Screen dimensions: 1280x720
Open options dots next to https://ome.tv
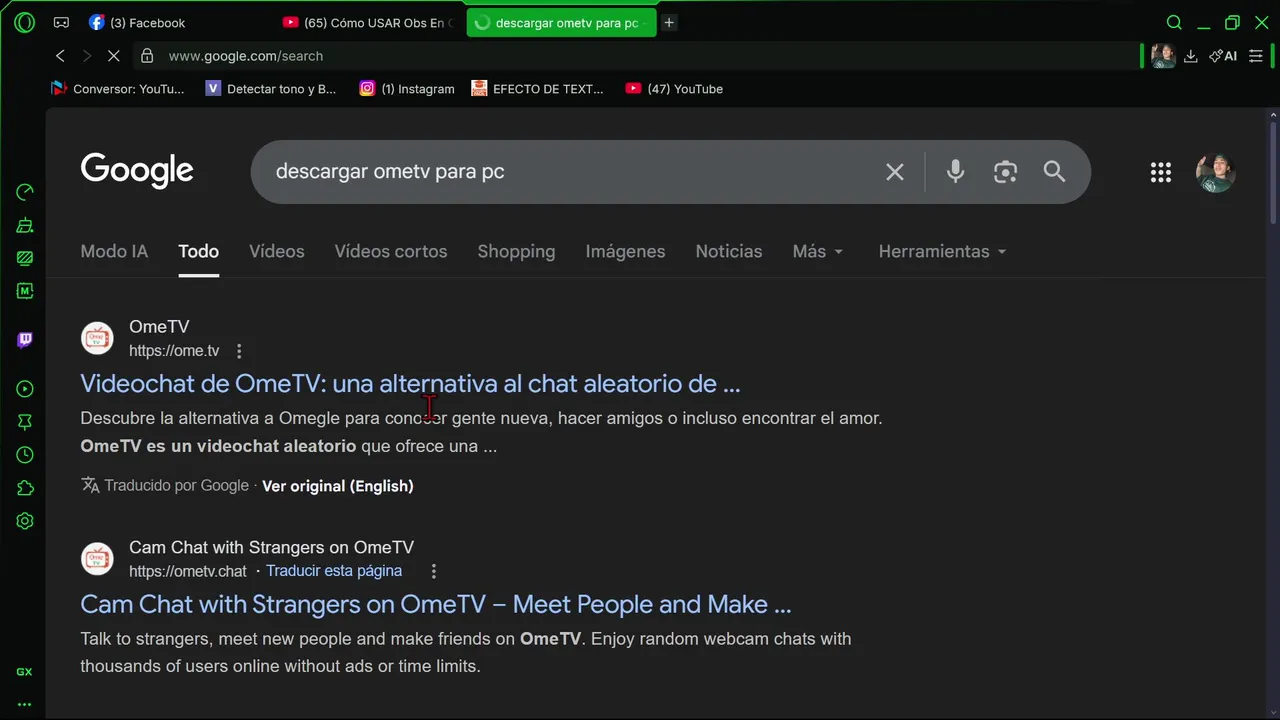(239, 351)
